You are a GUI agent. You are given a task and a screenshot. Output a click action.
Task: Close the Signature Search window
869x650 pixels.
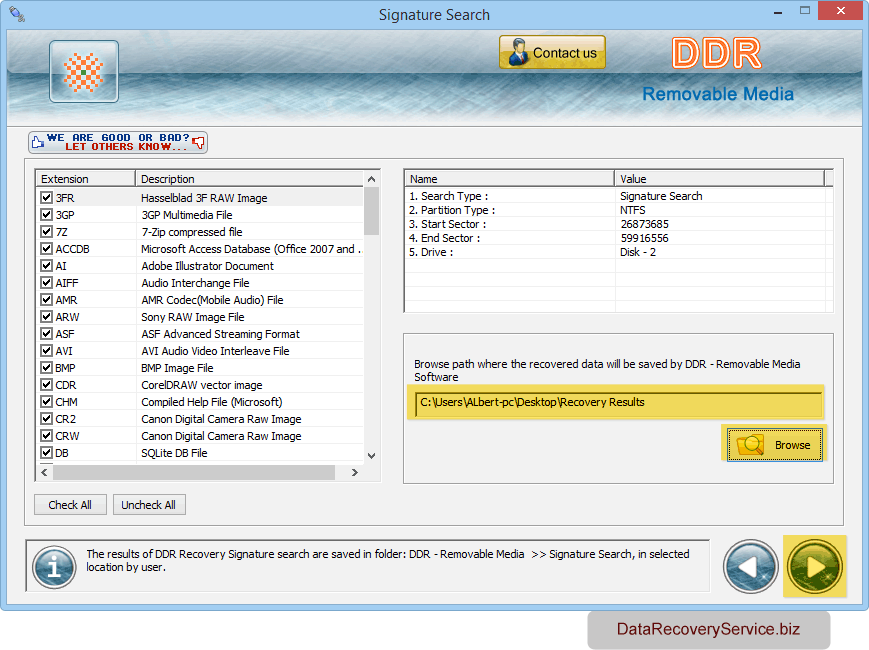pyautogui.click(x=841, y=11)
